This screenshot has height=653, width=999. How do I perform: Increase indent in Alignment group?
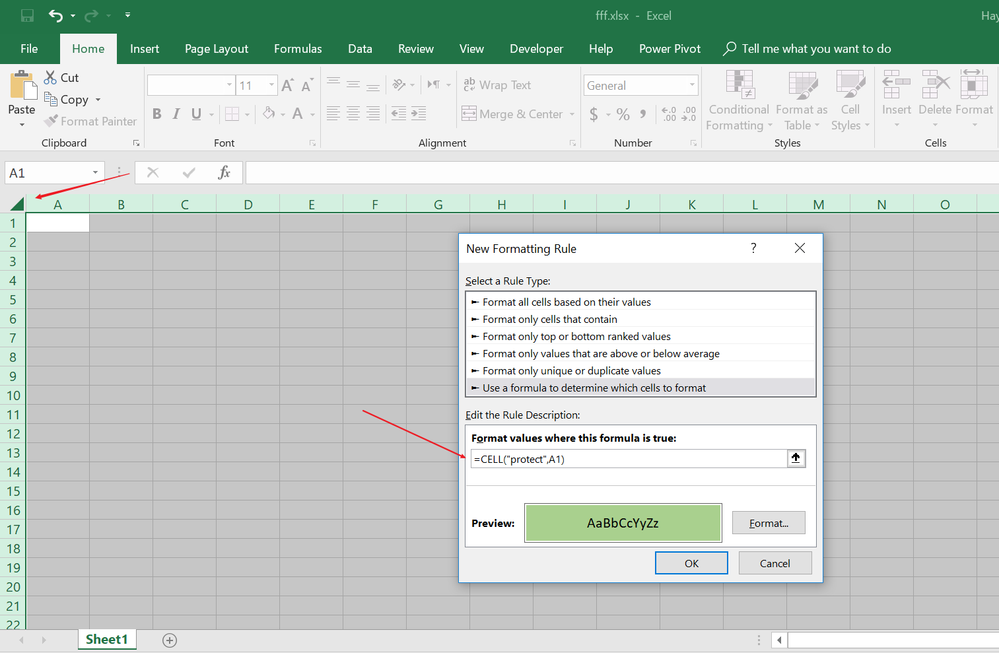point(419,114)
